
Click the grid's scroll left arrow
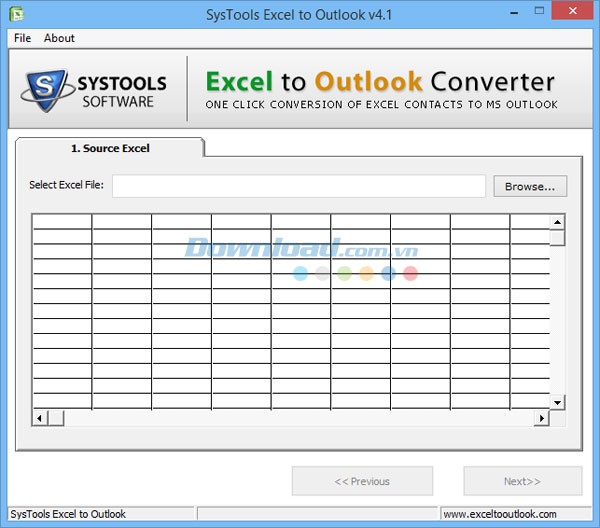click(x=40, y=418)
